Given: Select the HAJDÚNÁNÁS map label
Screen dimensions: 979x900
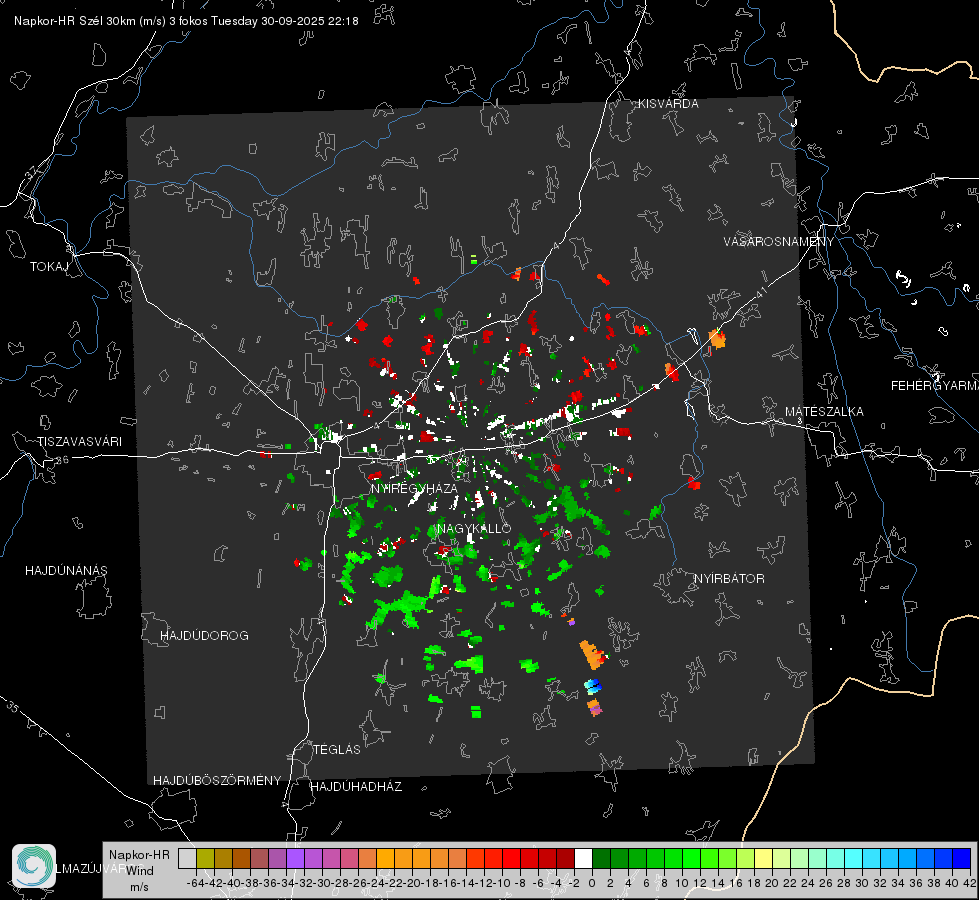Looking at the screenshot, I should pos(66,570).
